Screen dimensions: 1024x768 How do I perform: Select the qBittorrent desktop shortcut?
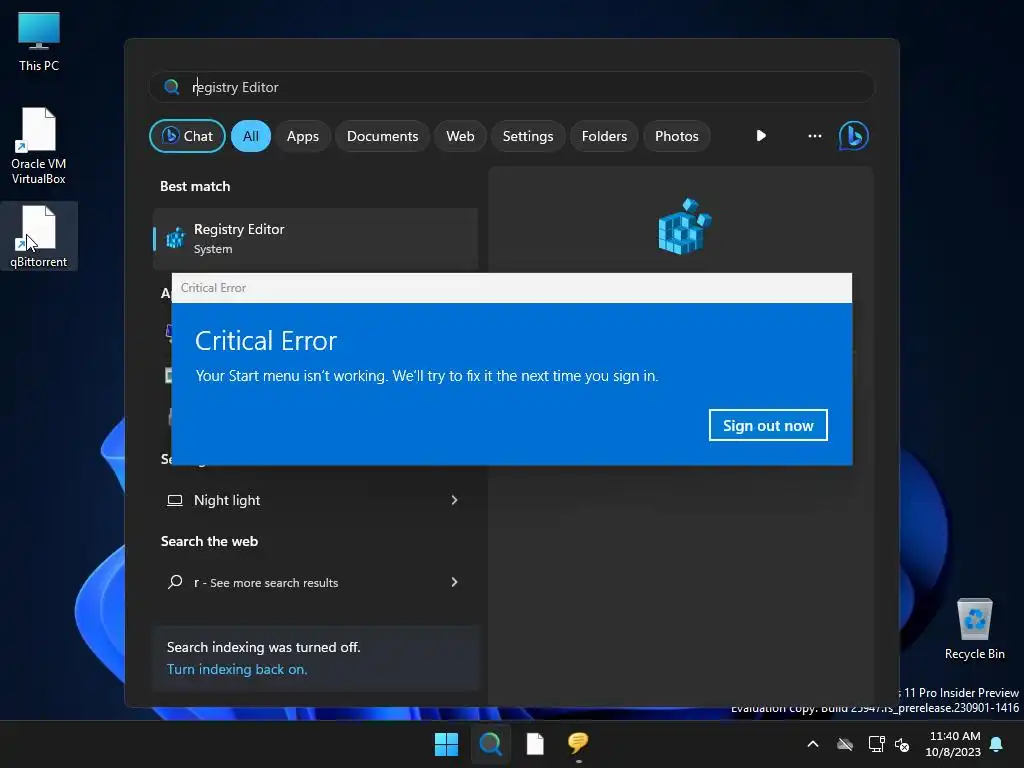39,236
